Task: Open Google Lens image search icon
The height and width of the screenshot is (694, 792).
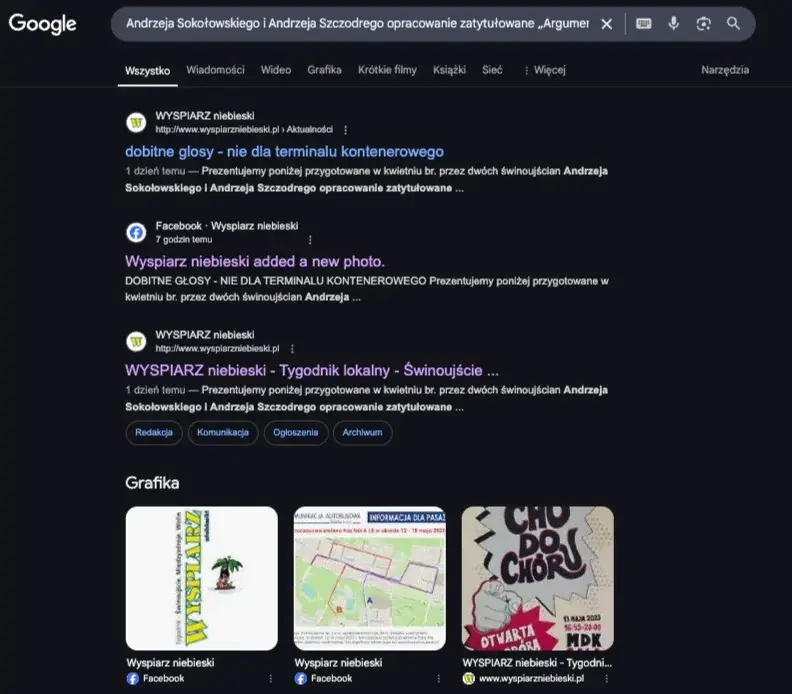Action: tap(704, 23)
